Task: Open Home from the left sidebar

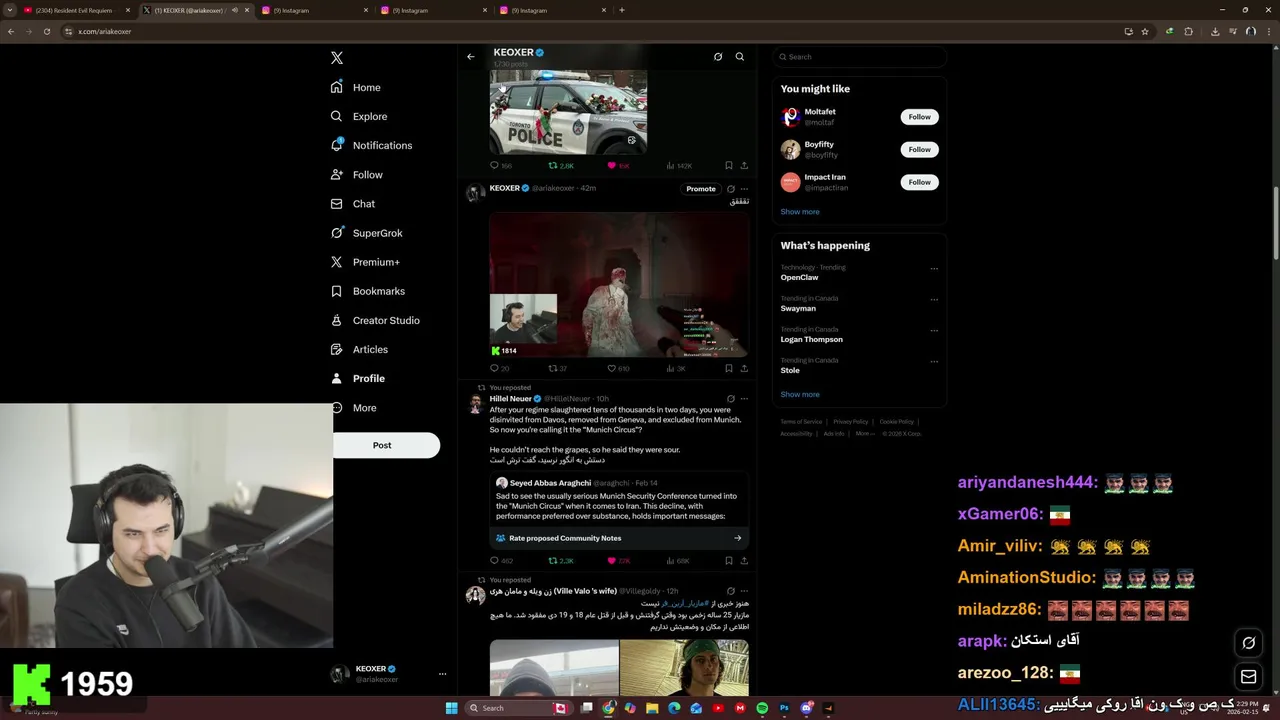Action: (x=356, y=87)
